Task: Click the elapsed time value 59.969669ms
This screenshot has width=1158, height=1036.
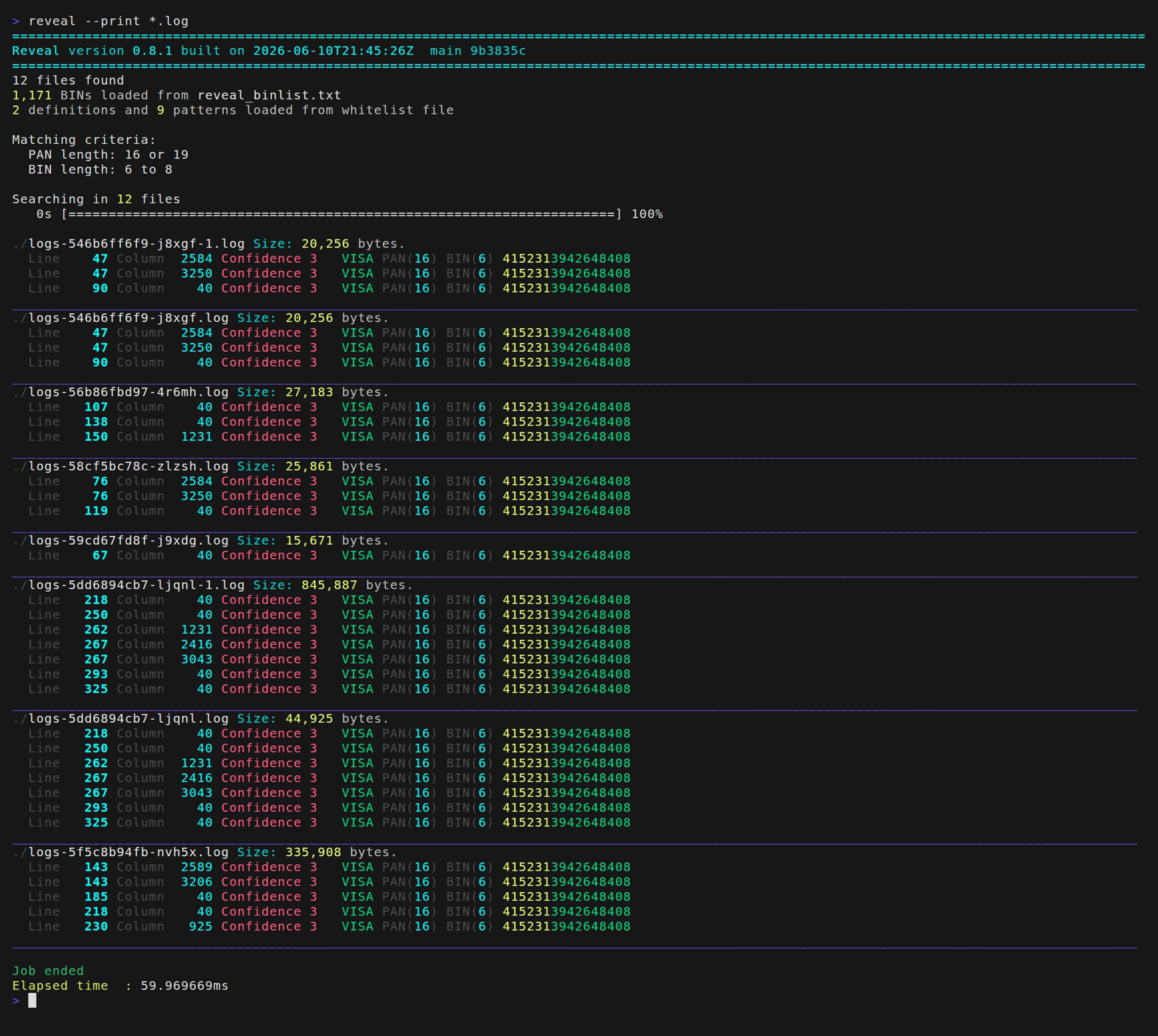Action: tap(185, 986)
